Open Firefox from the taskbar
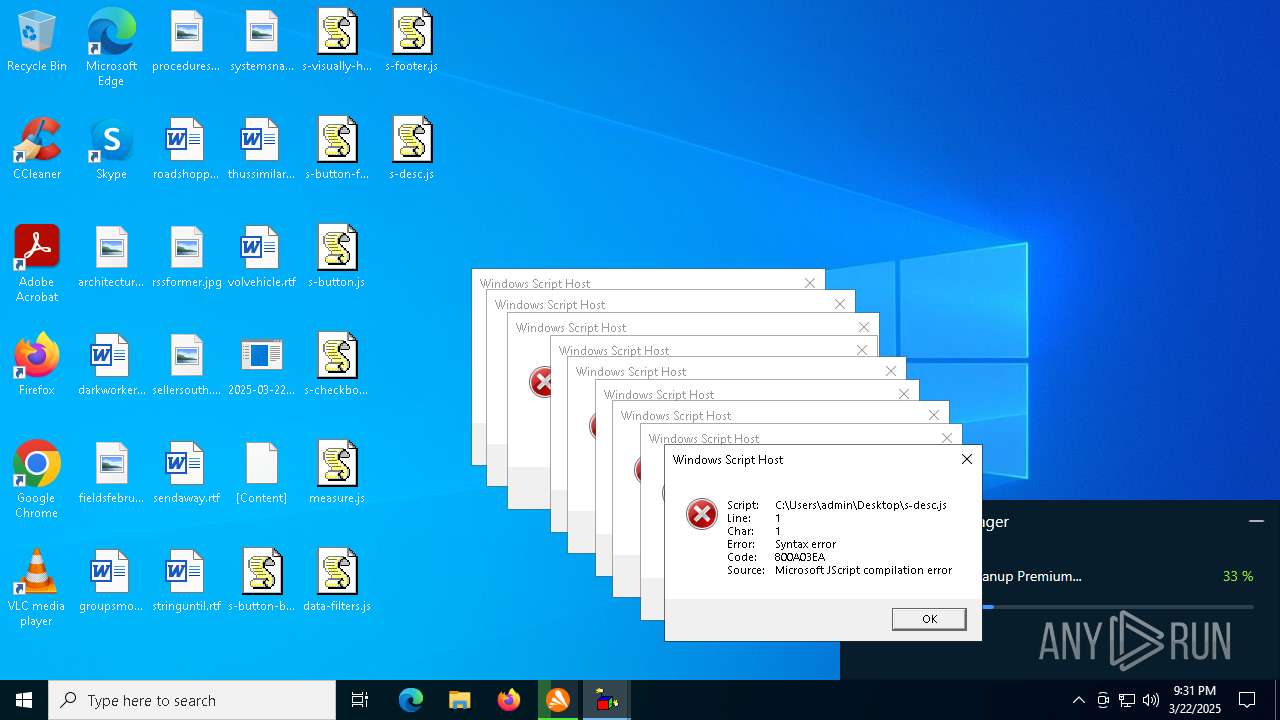The width and height of the screenshot is (1280, 720). tap(509, 700)
